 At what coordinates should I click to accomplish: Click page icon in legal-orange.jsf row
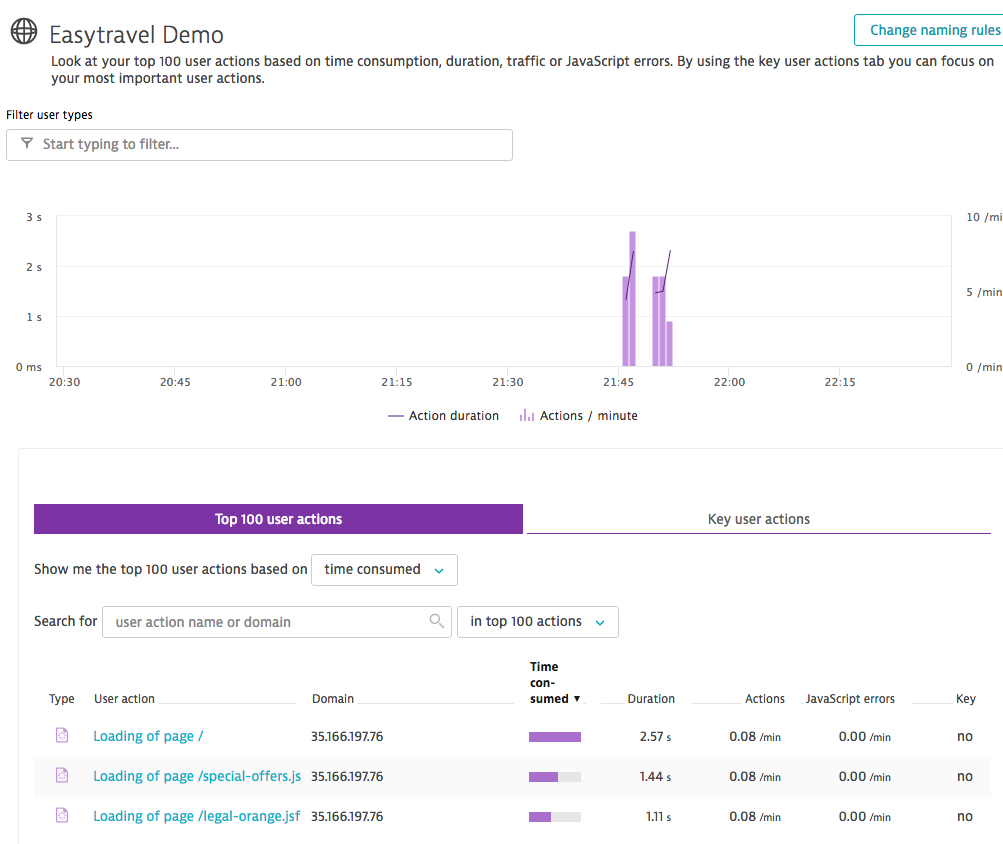62,816
